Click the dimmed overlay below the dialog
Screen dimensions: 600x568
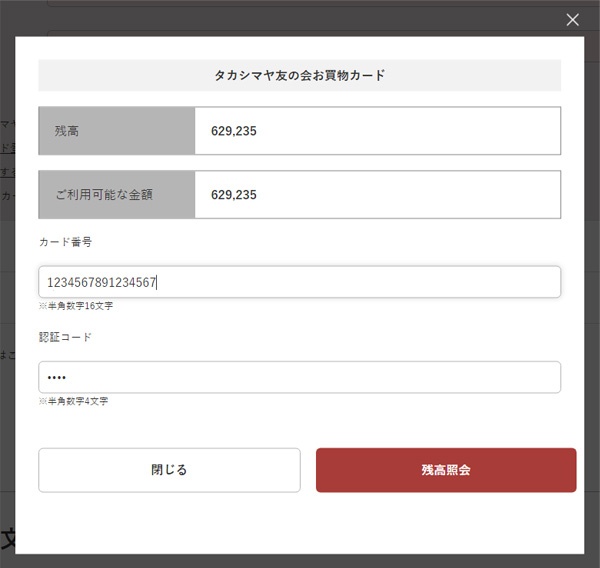pos(300,560)
